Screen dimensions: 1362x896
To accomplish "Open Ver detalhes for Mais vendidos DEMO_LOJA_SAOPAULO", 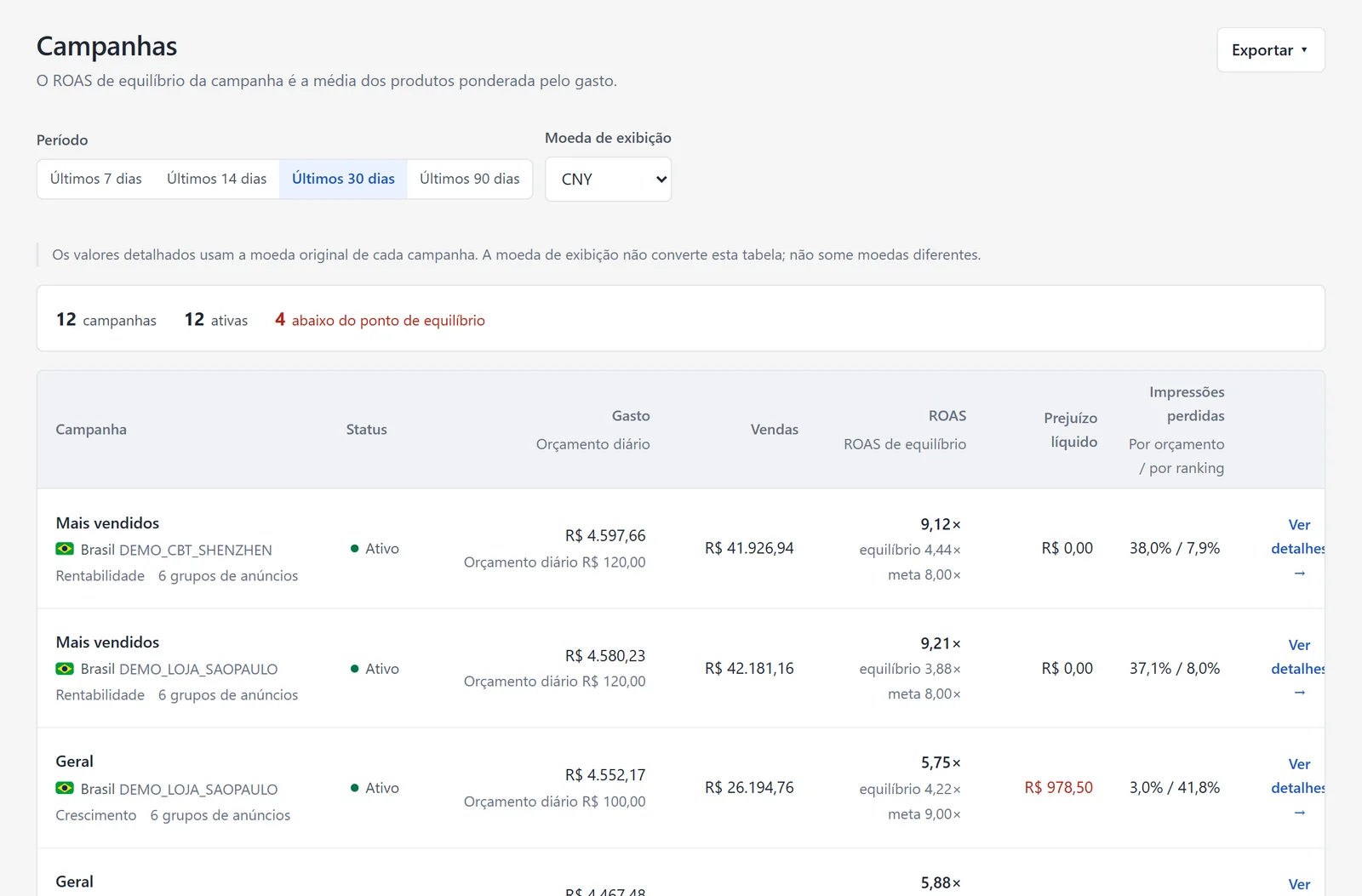I will 1299,669.
